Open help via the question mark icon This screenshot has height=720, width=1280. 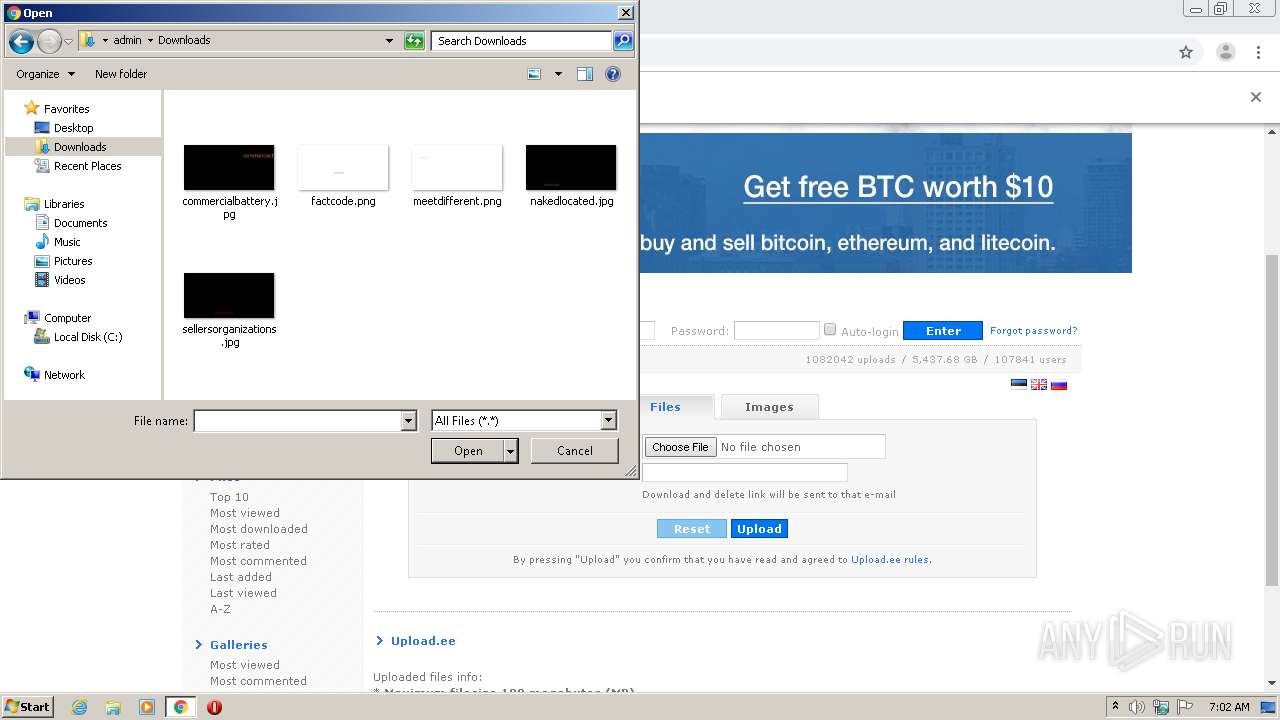coord(613,74)
